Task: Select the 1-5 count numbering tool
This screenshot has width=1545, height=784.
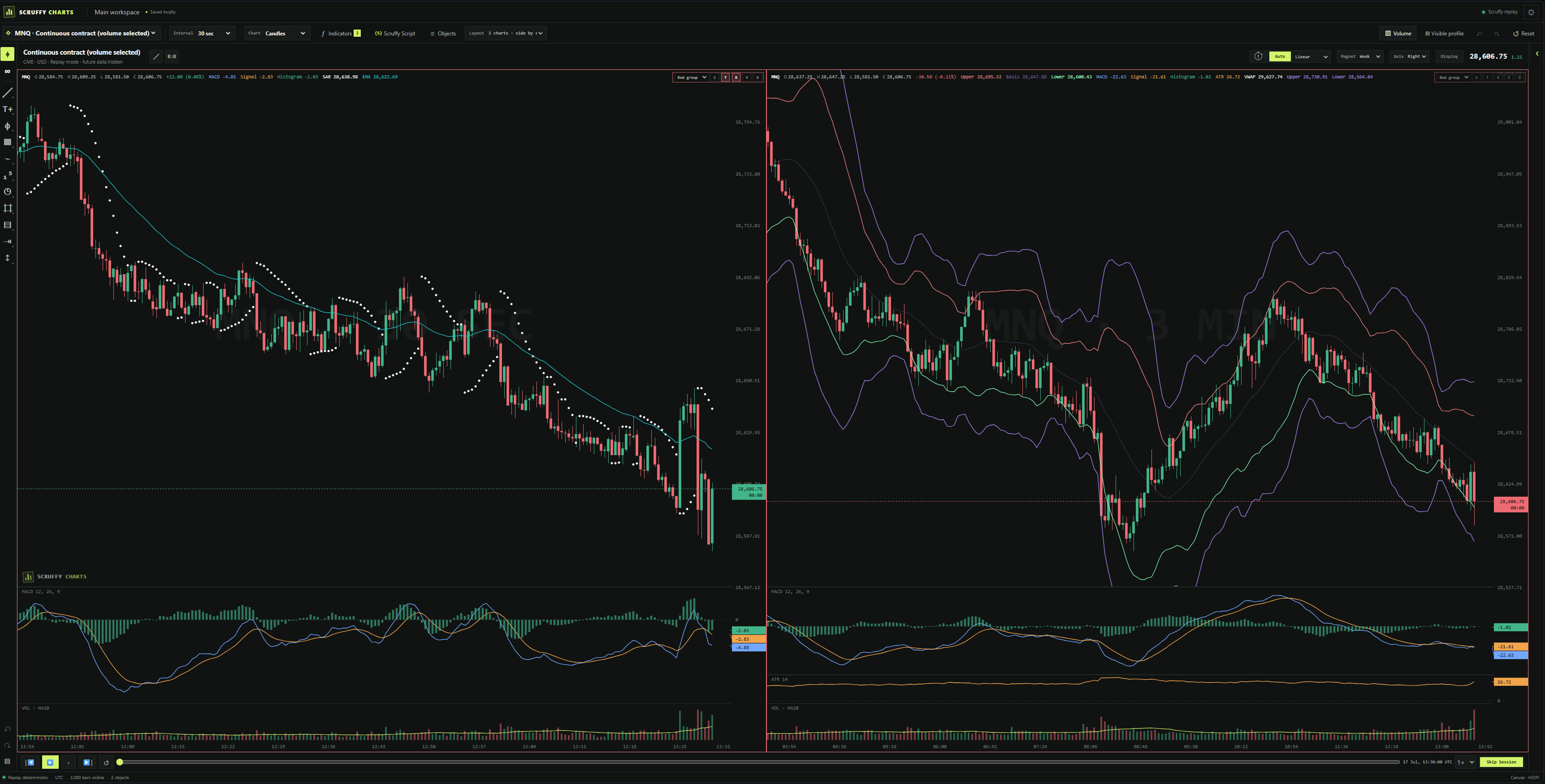Action: pos(7,176)
